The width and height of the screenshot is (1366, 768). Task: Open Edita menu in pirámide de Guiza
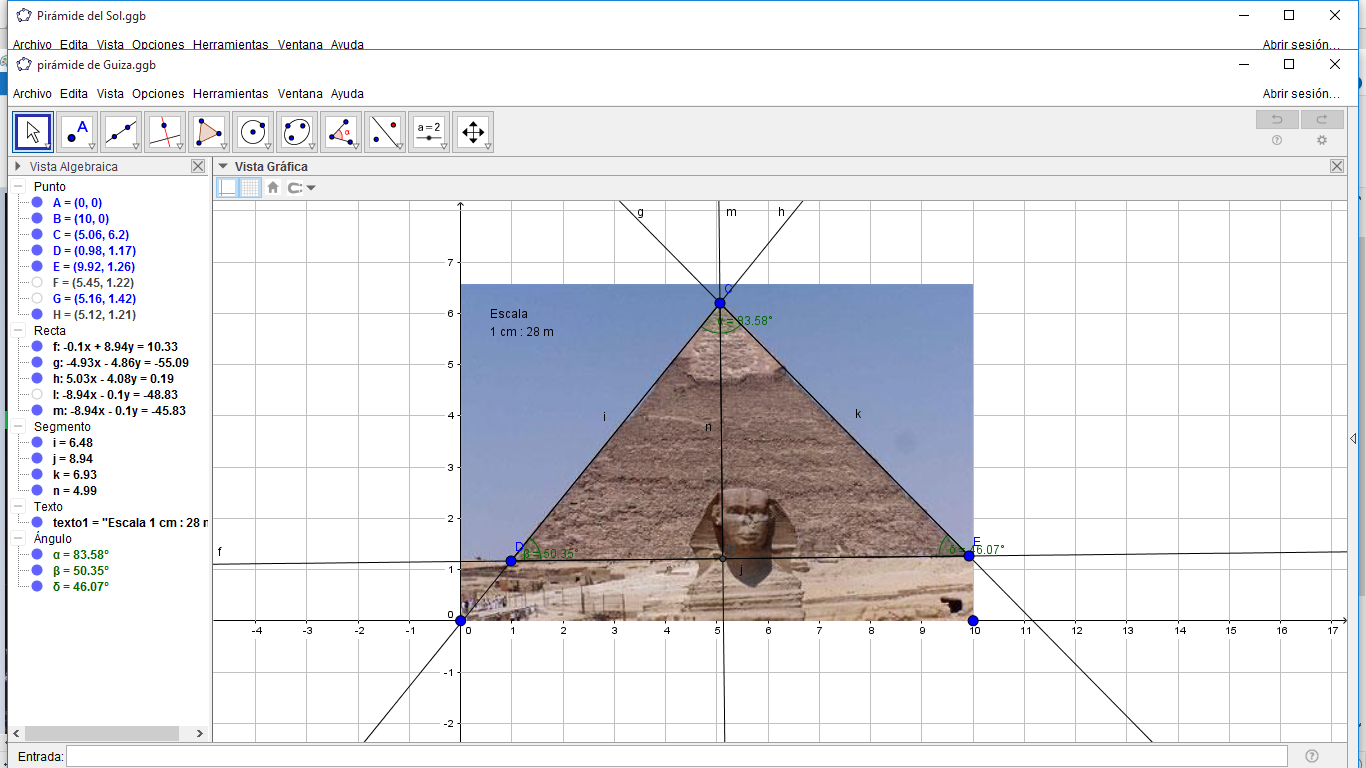[x=74, y=94]
